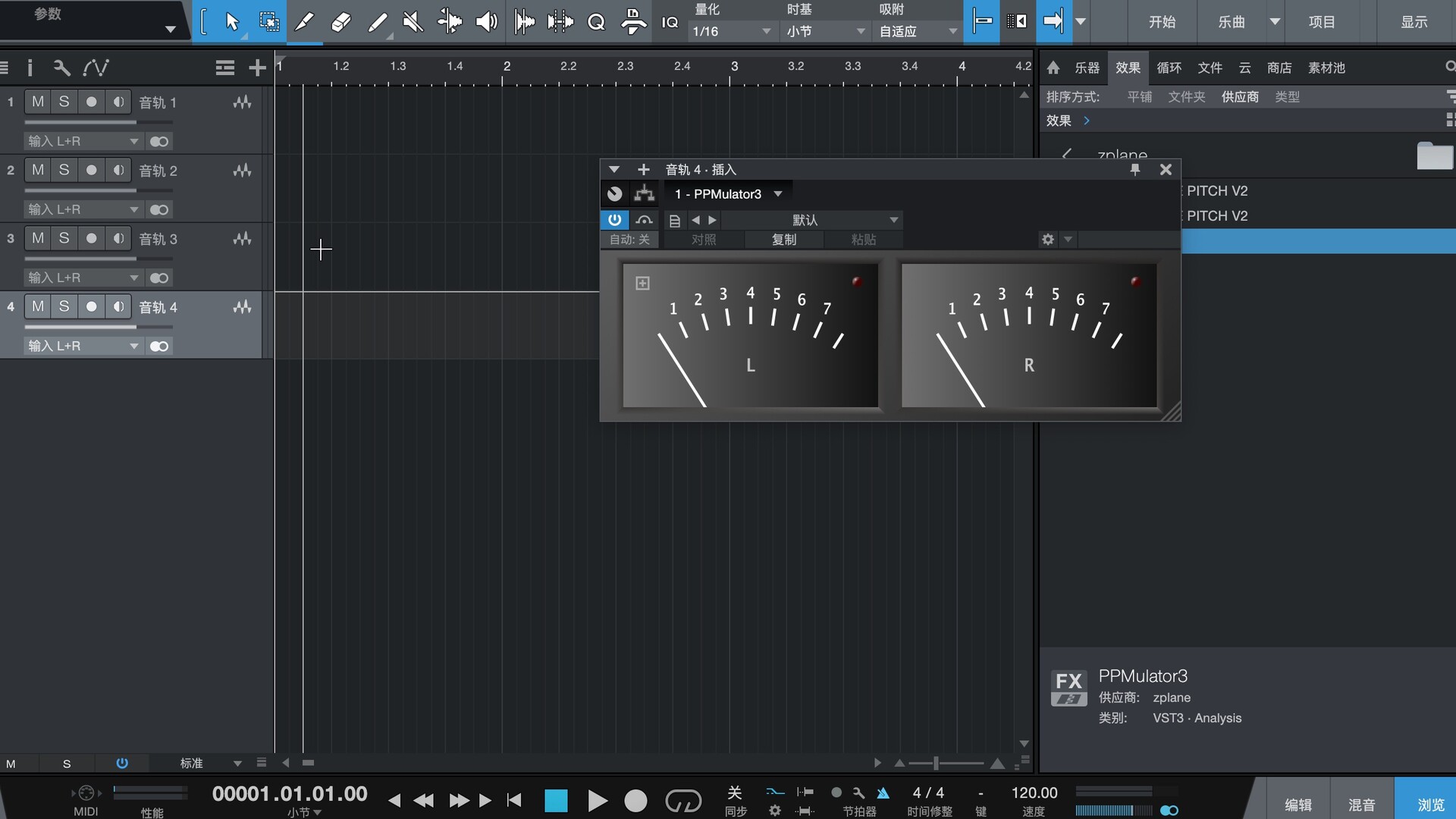Viewport: 1456px width, 819px height.
Task: Solo 音轨 2
Action: pos(64,169)
